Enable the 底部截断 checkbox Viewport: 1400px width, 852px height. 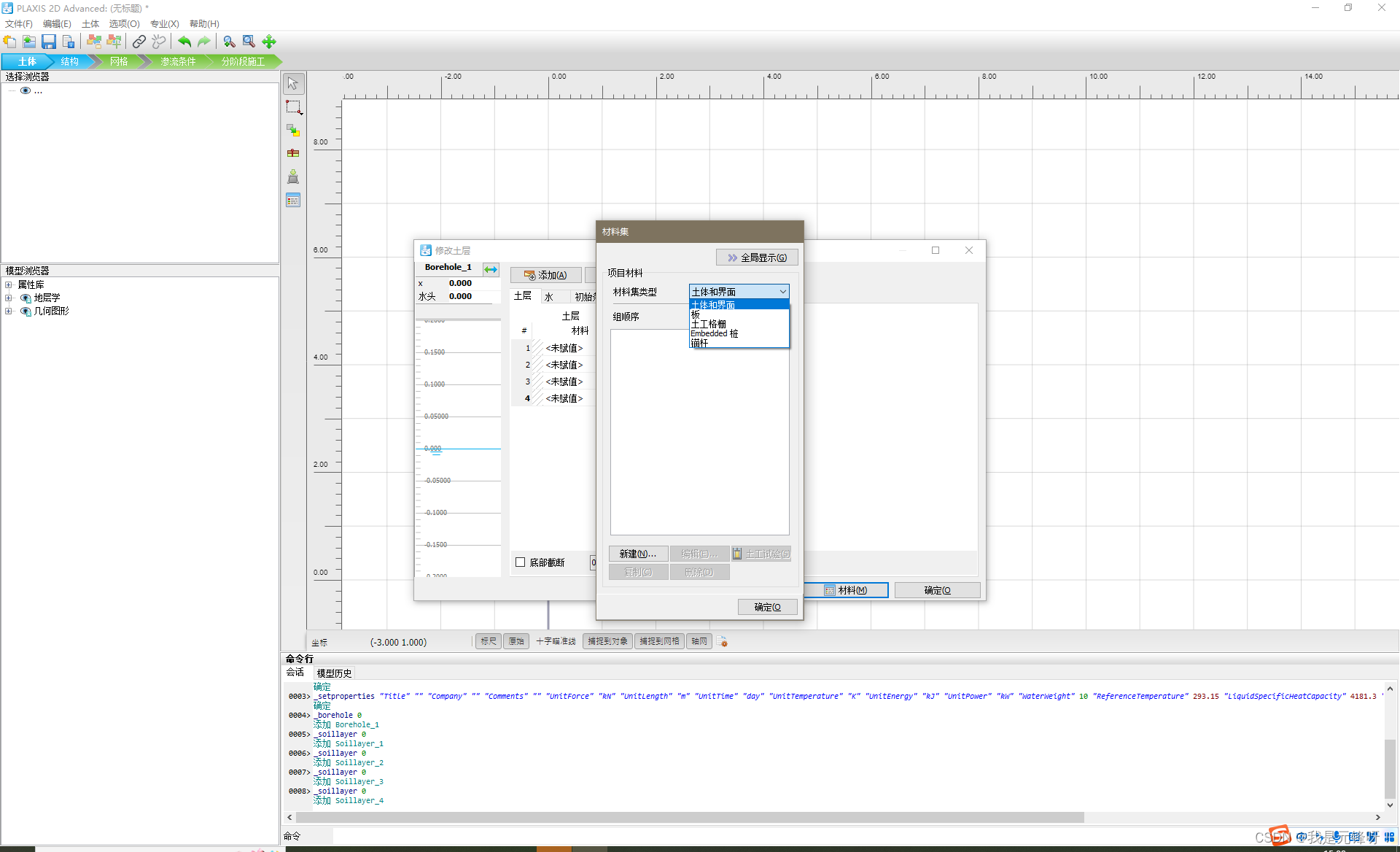(521, 562)
